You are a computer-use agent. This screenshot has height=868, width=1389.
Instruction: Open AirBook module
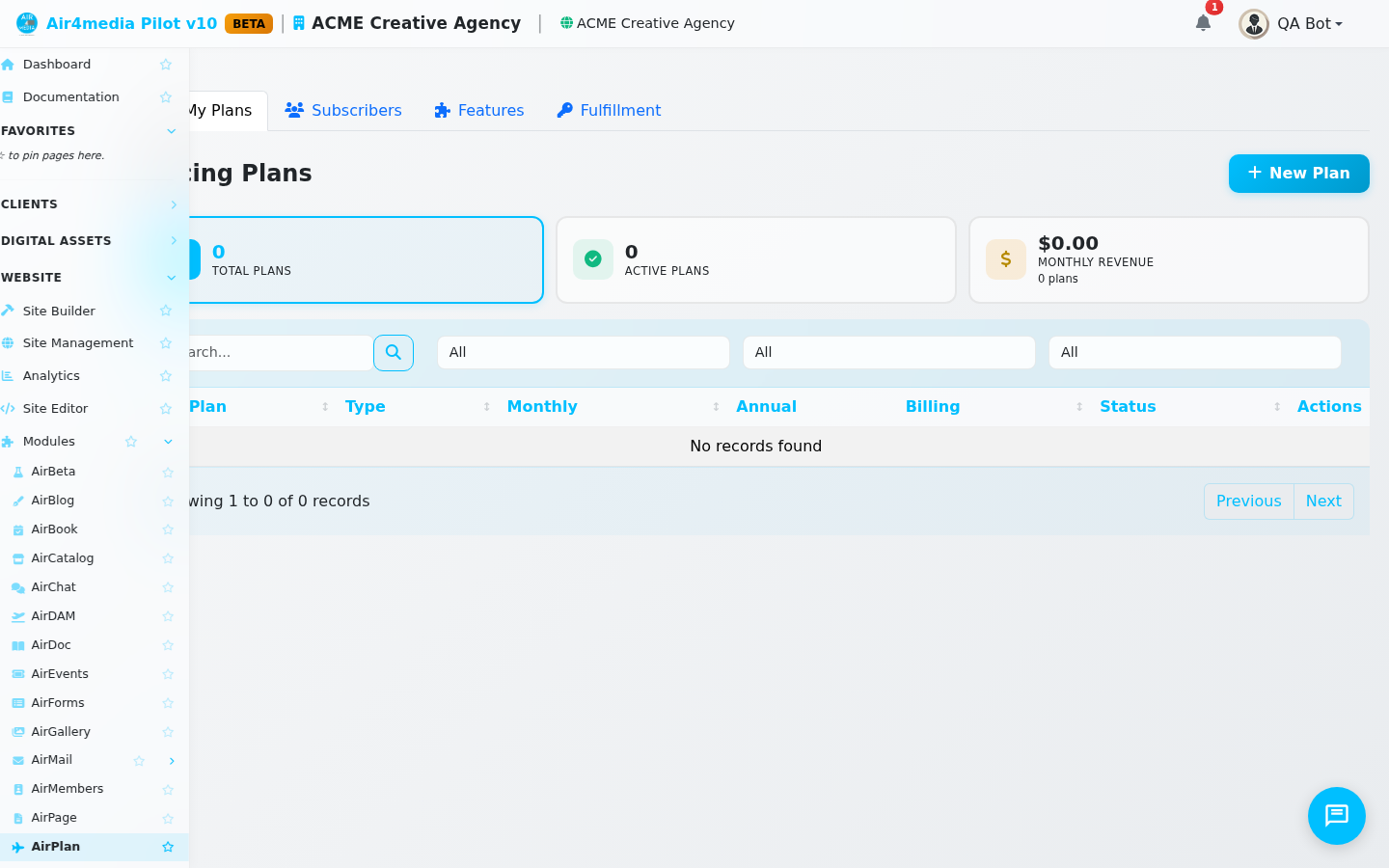[x=54, y=529]
